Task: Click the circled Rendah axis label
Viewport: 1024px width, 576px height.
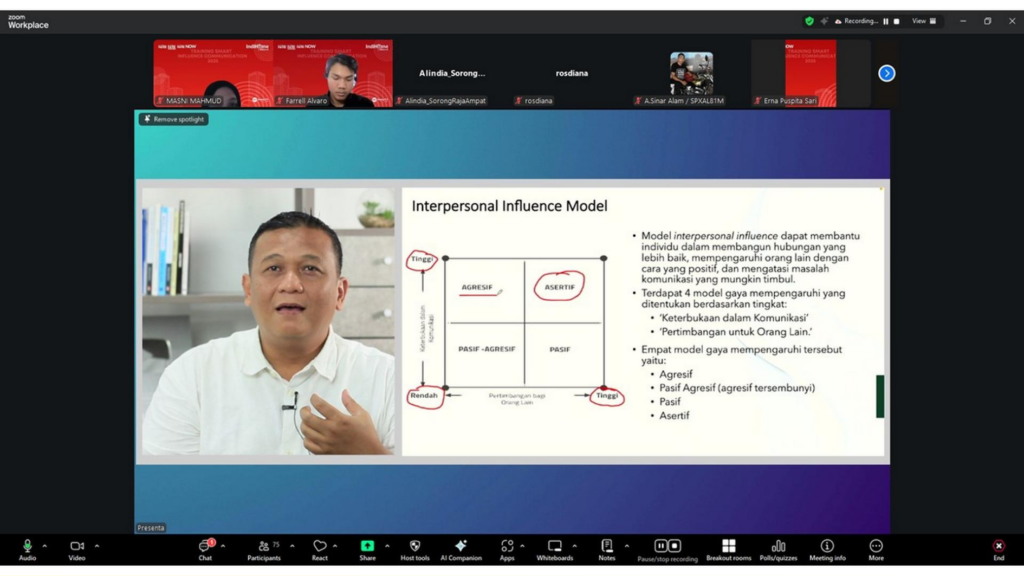Action: (x=424, y=396)
